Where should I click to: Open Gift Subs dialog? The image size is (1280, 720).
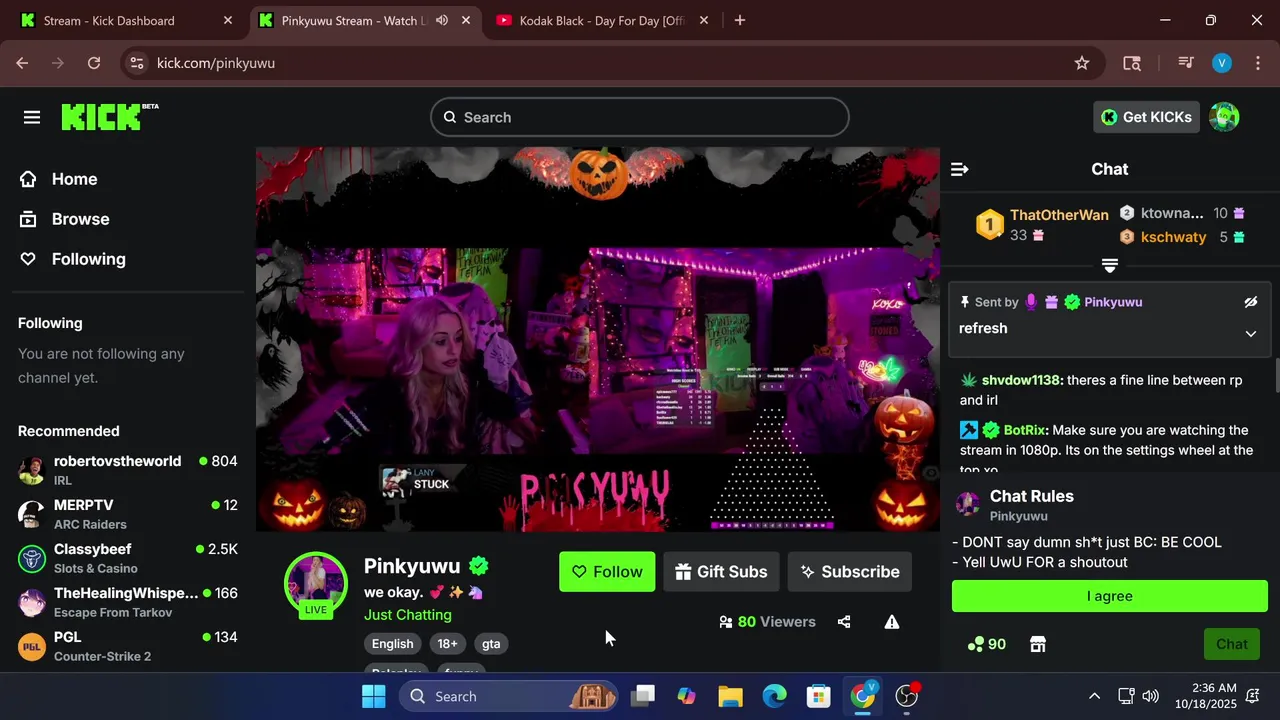coord(721,572)
